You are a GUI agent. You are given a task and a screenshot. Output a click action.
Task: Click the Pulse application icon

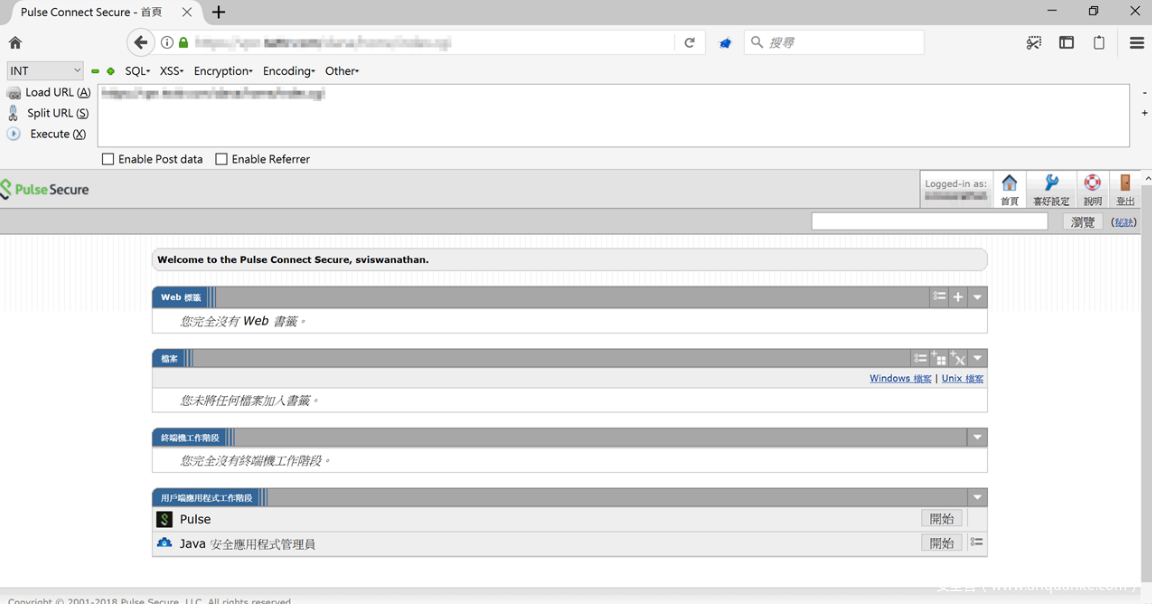[x=165, y=519]
